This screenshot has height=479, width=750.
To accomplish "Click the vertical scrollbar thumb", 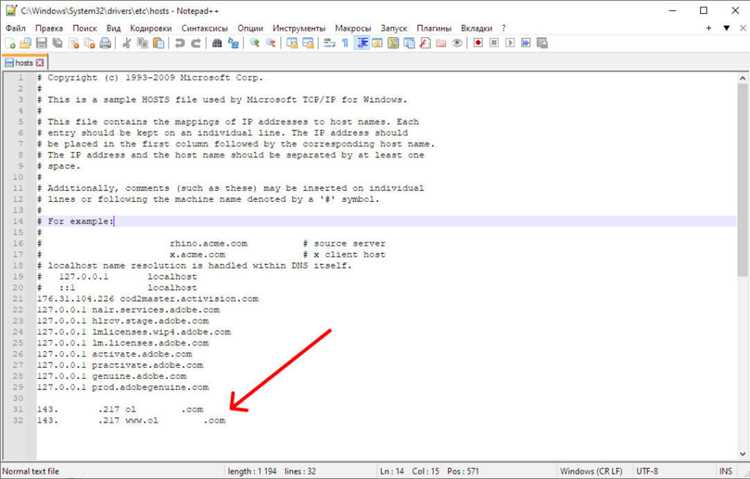I will (x=742, y=179).
